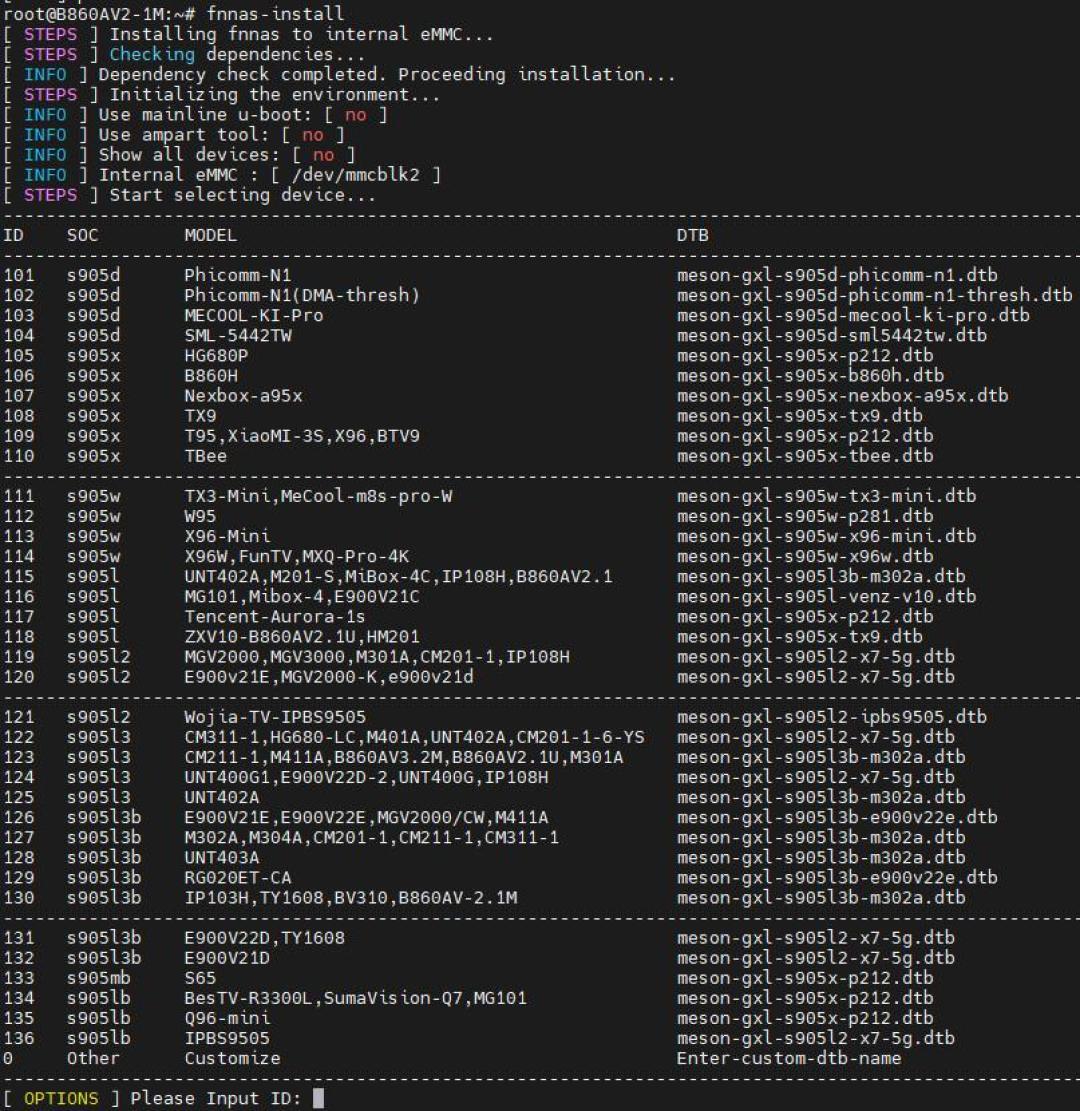Click model "TX9" in row 108
The height and width of the screenshot is (1111, 1080).
200,415
